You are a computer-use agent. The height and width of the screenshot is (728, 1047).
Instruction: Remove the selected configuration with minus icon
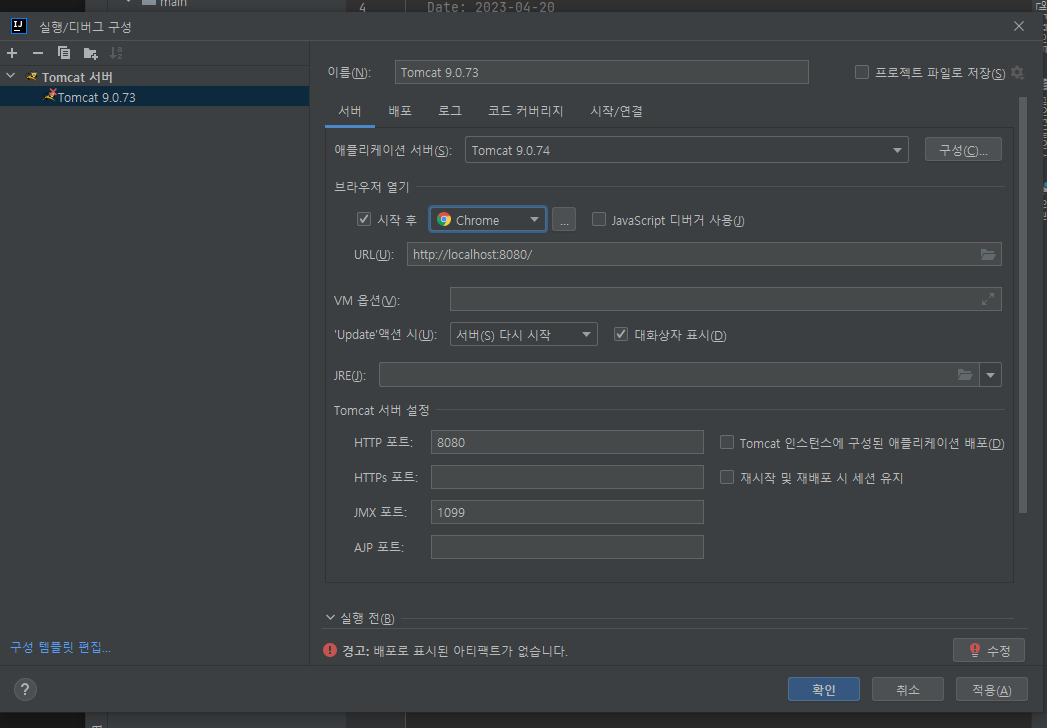[38, 53]
